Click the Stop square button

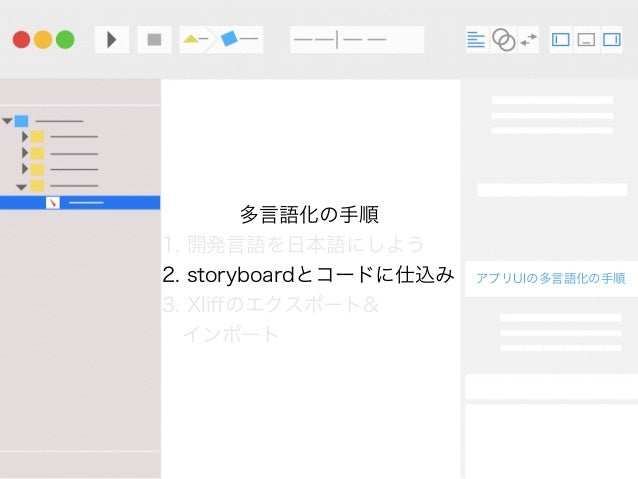tap(154, 39)
